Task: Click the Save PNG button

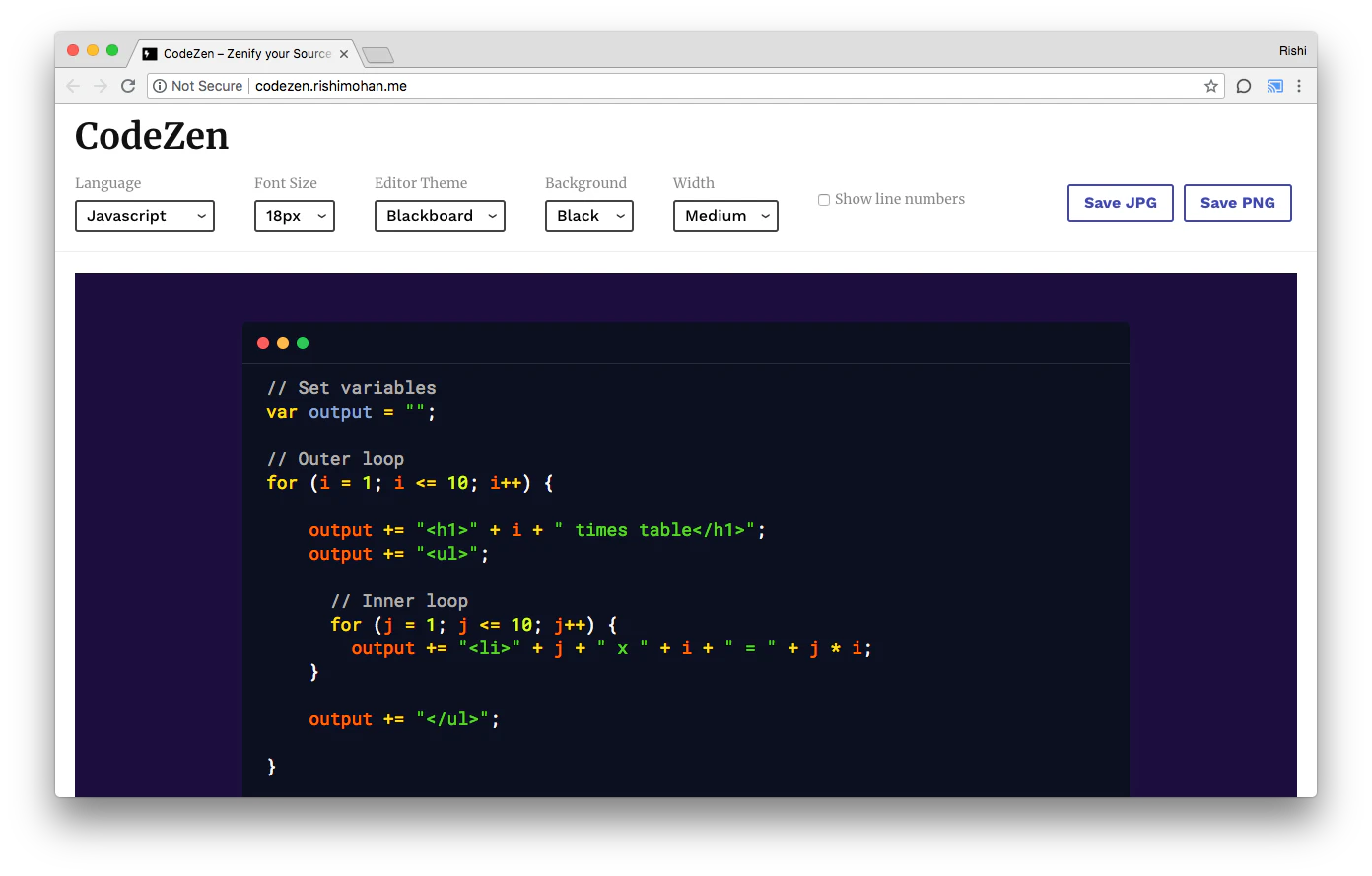Action: [x=1238, y=203]
